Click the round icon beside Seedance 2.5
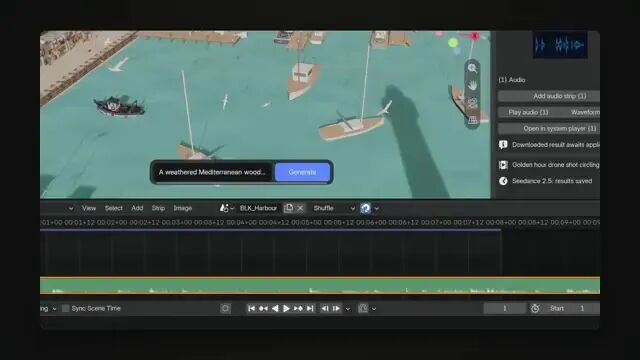This screenshot has height=360, width=640. click(x=503, y=181)
